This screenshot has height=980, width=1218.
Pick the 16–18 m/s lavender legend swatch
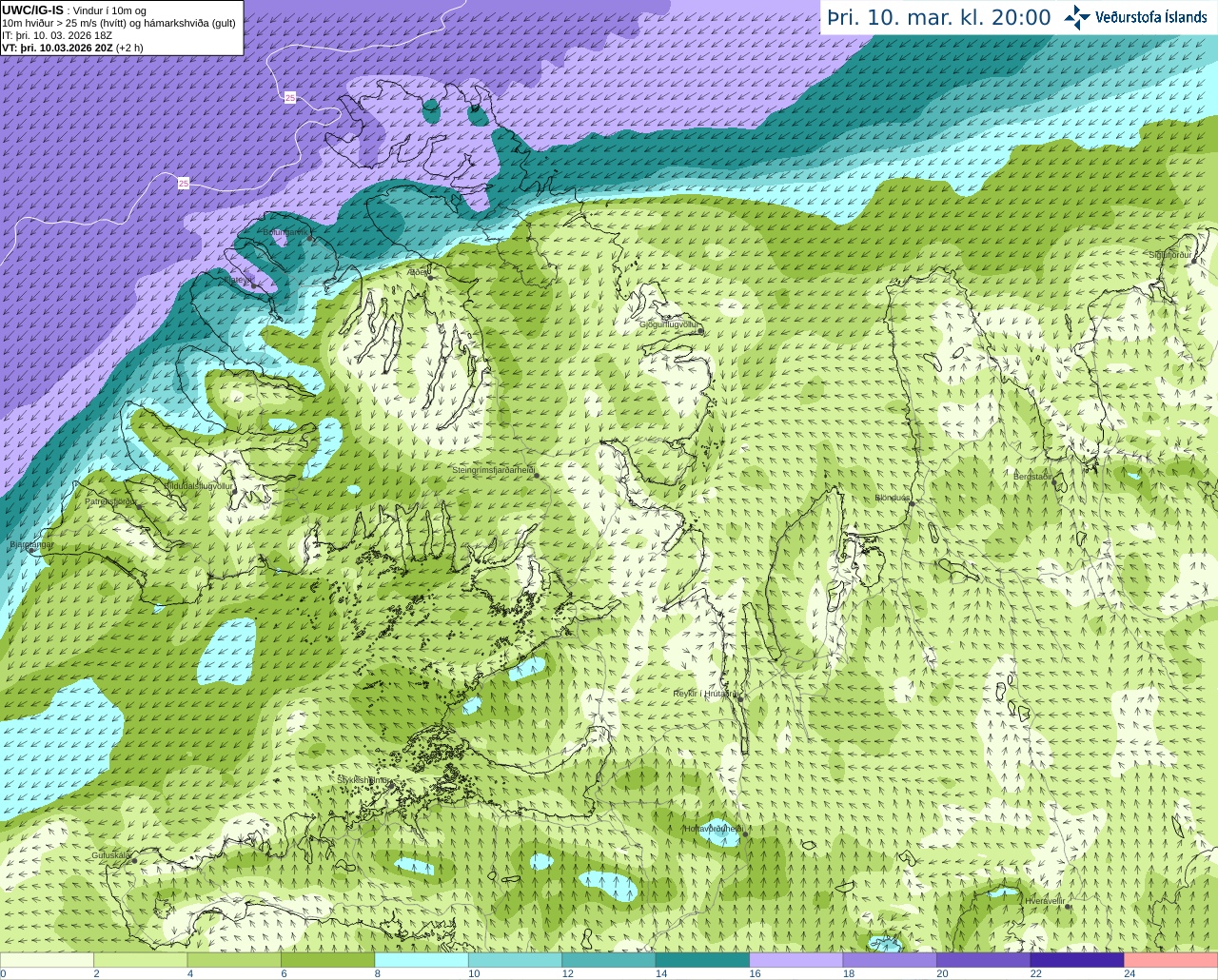[x=796, y=960]
